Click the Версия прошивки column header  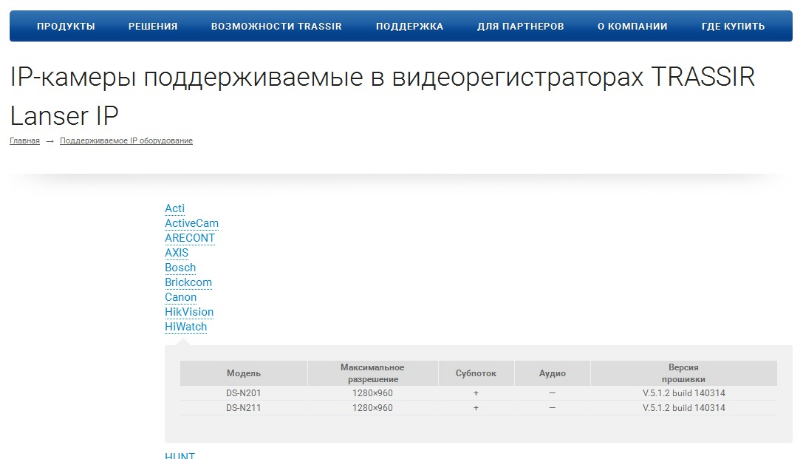684,373
